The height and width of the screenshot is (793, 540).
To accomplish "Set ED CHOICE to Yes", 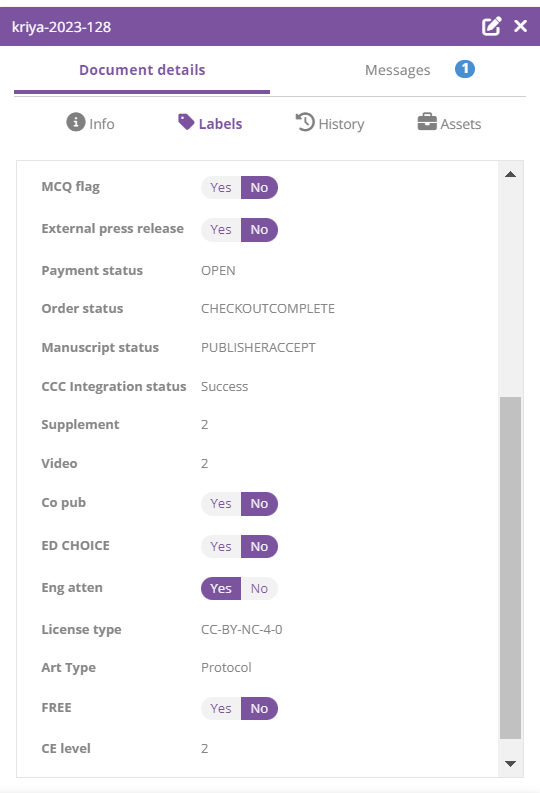I will [221, 547].
